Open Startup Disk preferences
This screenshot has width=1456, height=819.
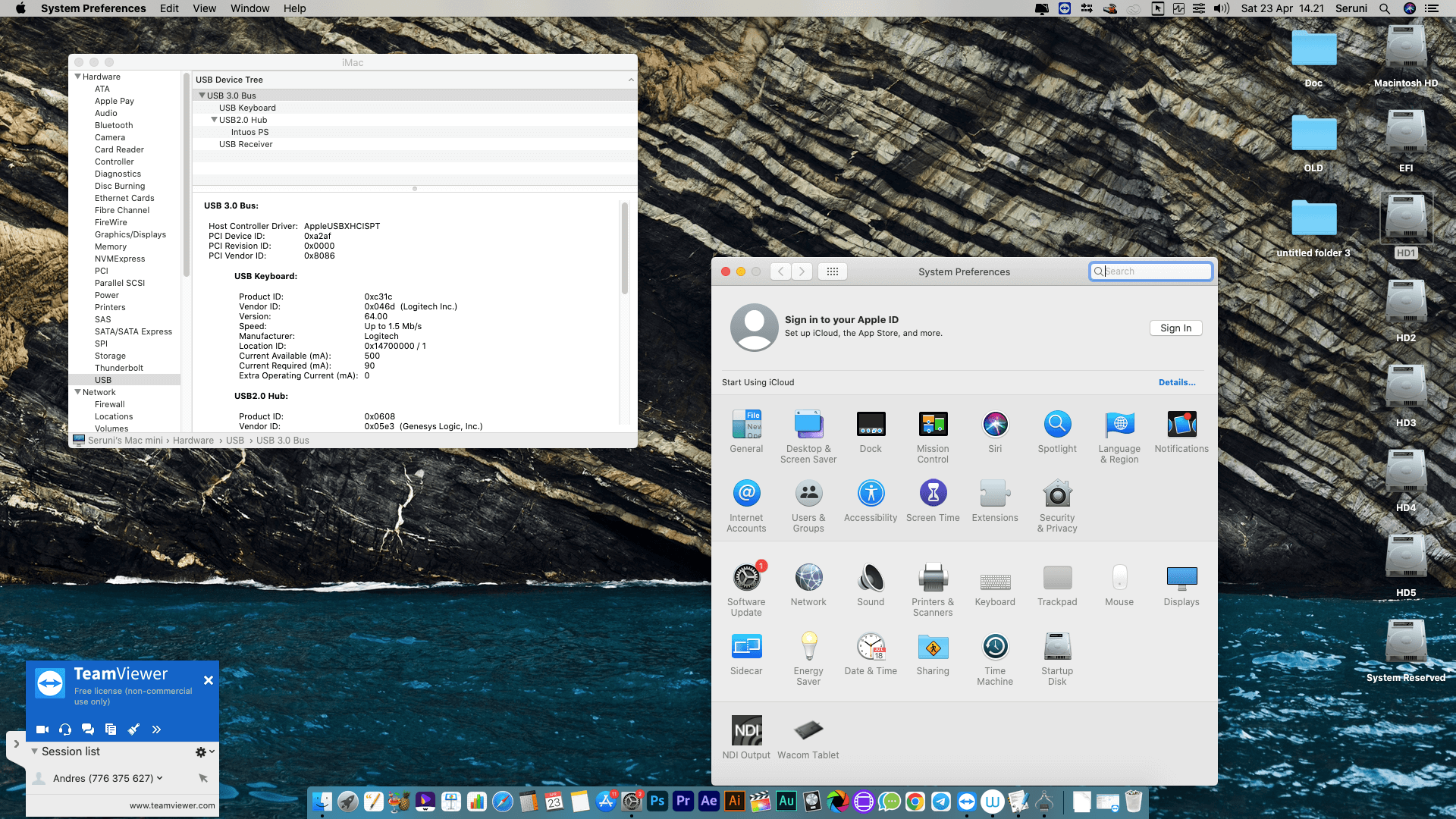[1057, 659]
